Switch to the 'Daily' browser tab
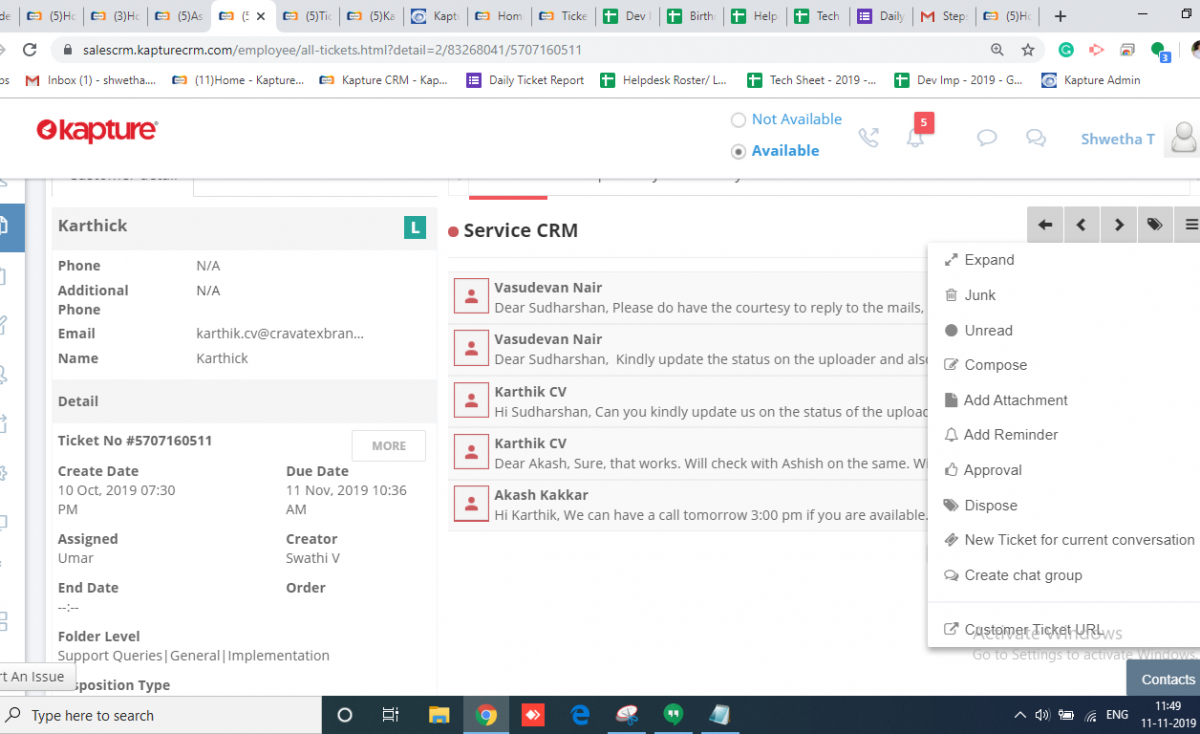 tap(880, 16)
